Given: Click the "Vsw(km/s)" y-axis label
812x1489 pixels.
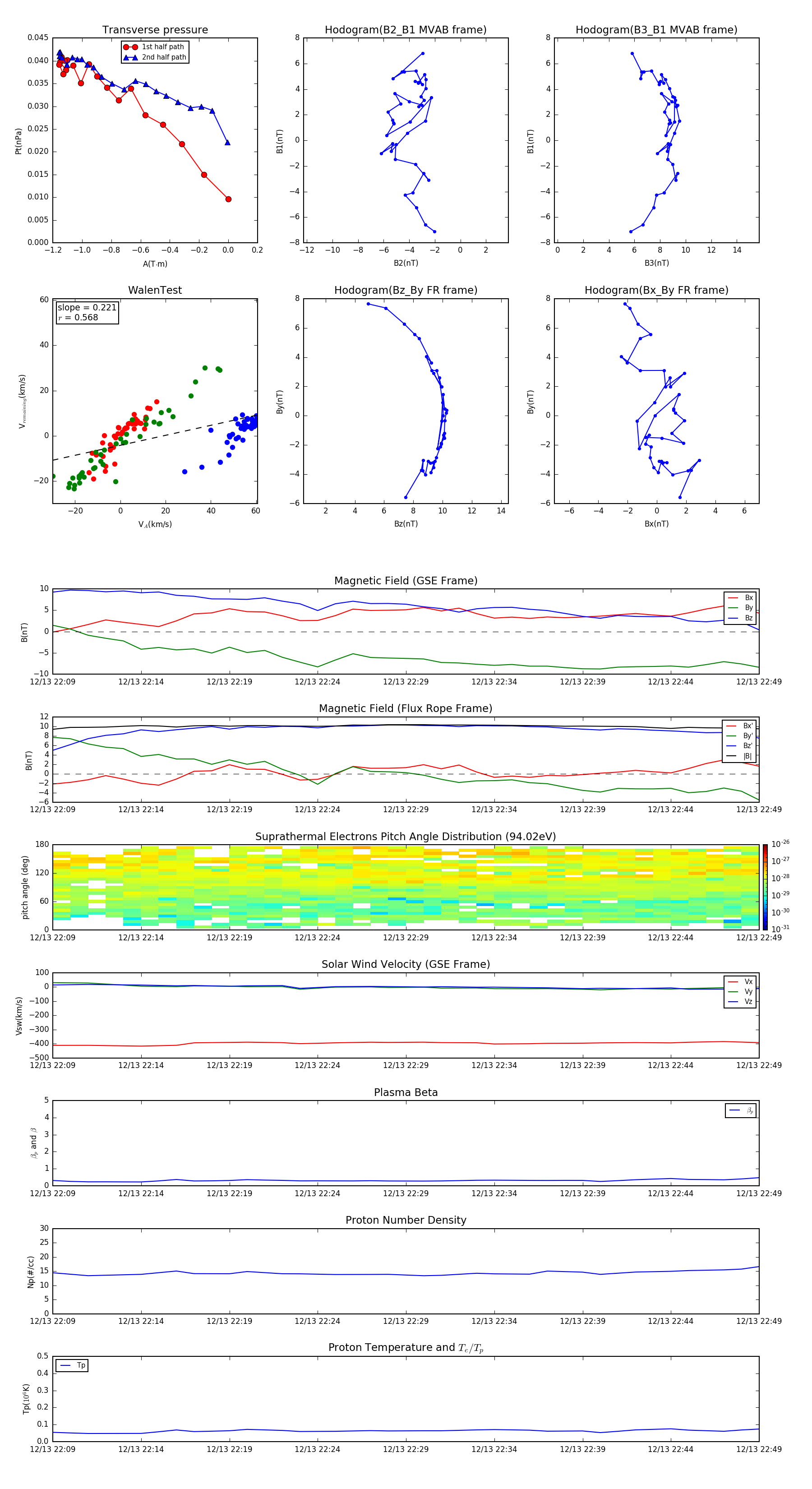Looking at the screenshot, I should click(18, 1015).
